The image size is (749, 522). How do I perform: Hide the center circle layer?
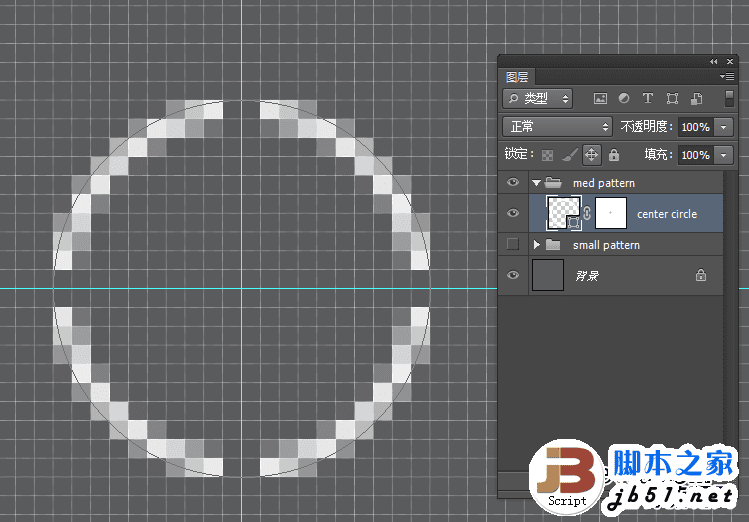tap(513, 213)
